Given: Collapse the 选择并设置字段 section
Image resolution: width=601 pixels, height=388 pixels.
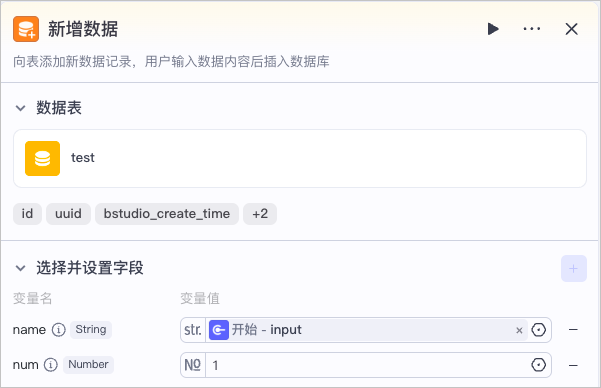Looking at the screenshot, I should (x=20, y=268).
